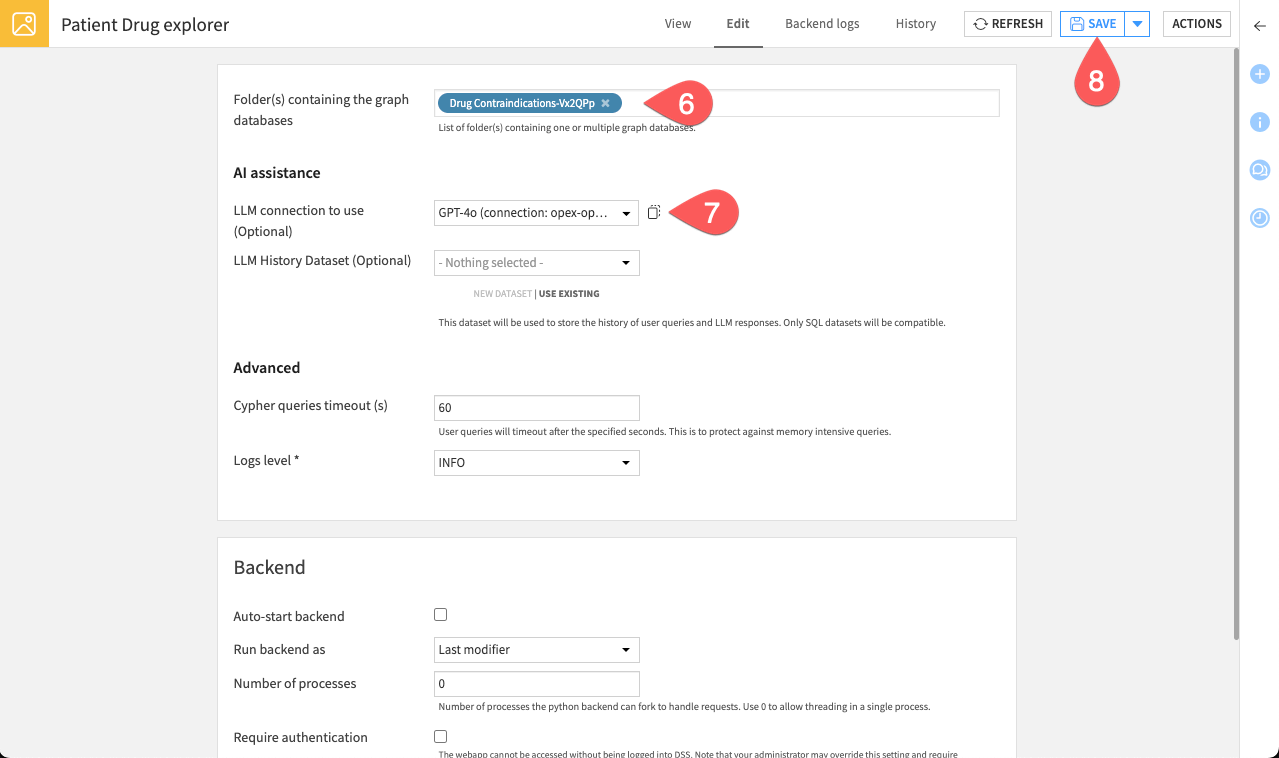1279x758 pixels.
Task: Open the View tab
Action: (677, 23)
